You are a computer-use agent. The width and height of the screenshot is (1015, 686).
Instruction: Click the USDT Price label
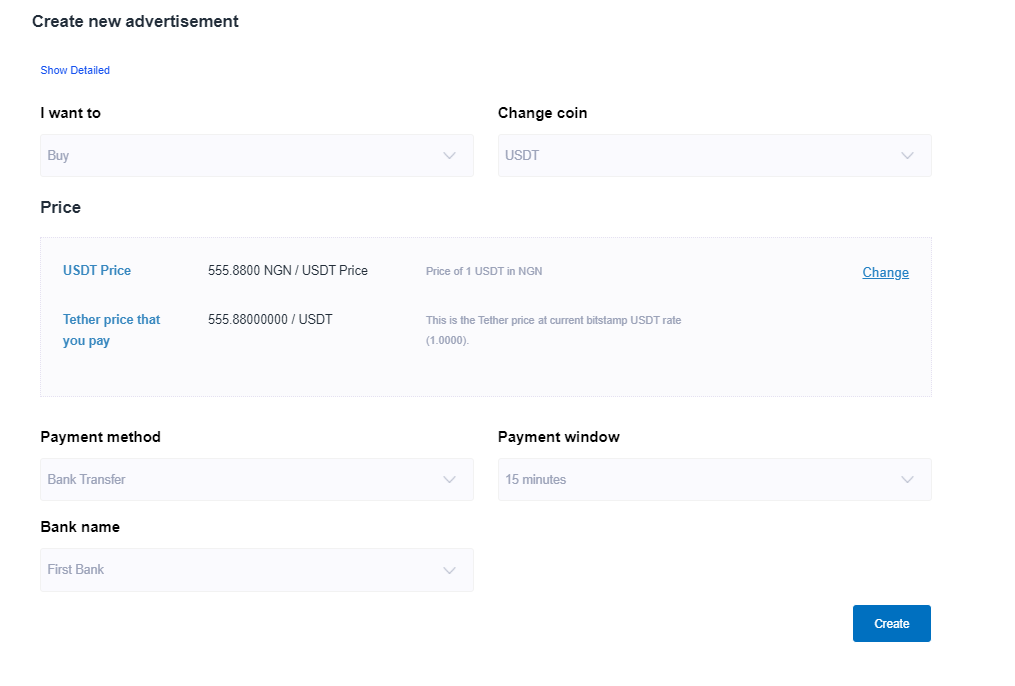pos(97,270)
